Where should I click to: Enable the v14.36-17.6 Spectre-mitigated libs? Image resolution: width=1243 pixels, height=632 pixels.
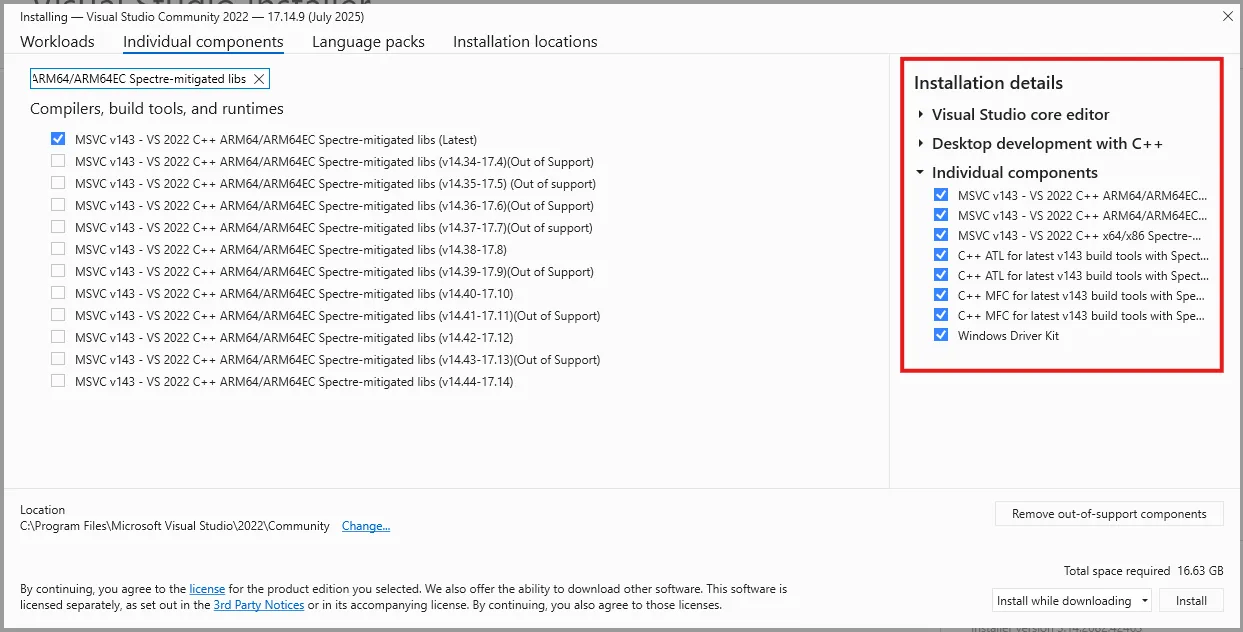pyautogui.click(x=58, y=206)
